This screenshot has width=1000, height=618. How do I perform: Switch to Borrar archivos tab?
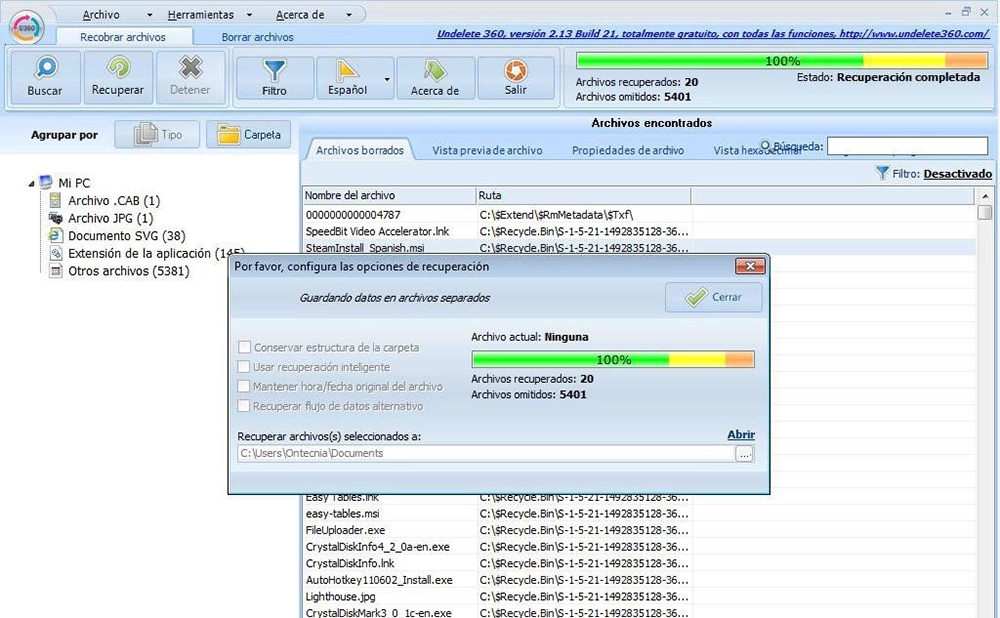257,37
